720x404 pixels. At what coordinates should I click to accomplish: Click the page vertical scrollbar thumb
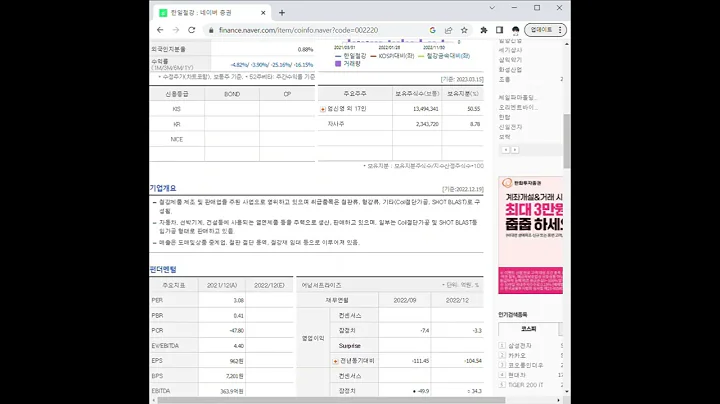coord(567,141)
